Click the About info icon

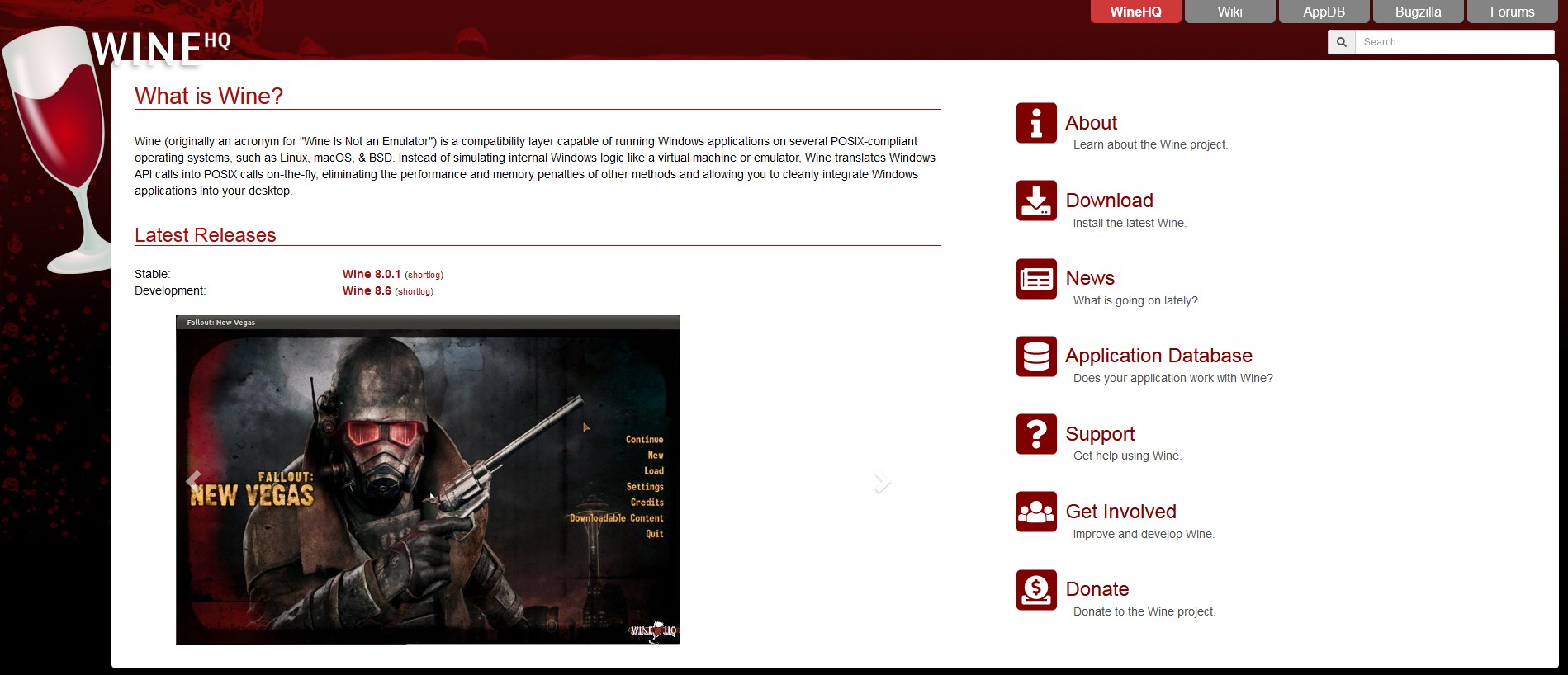coord(1036,123)
